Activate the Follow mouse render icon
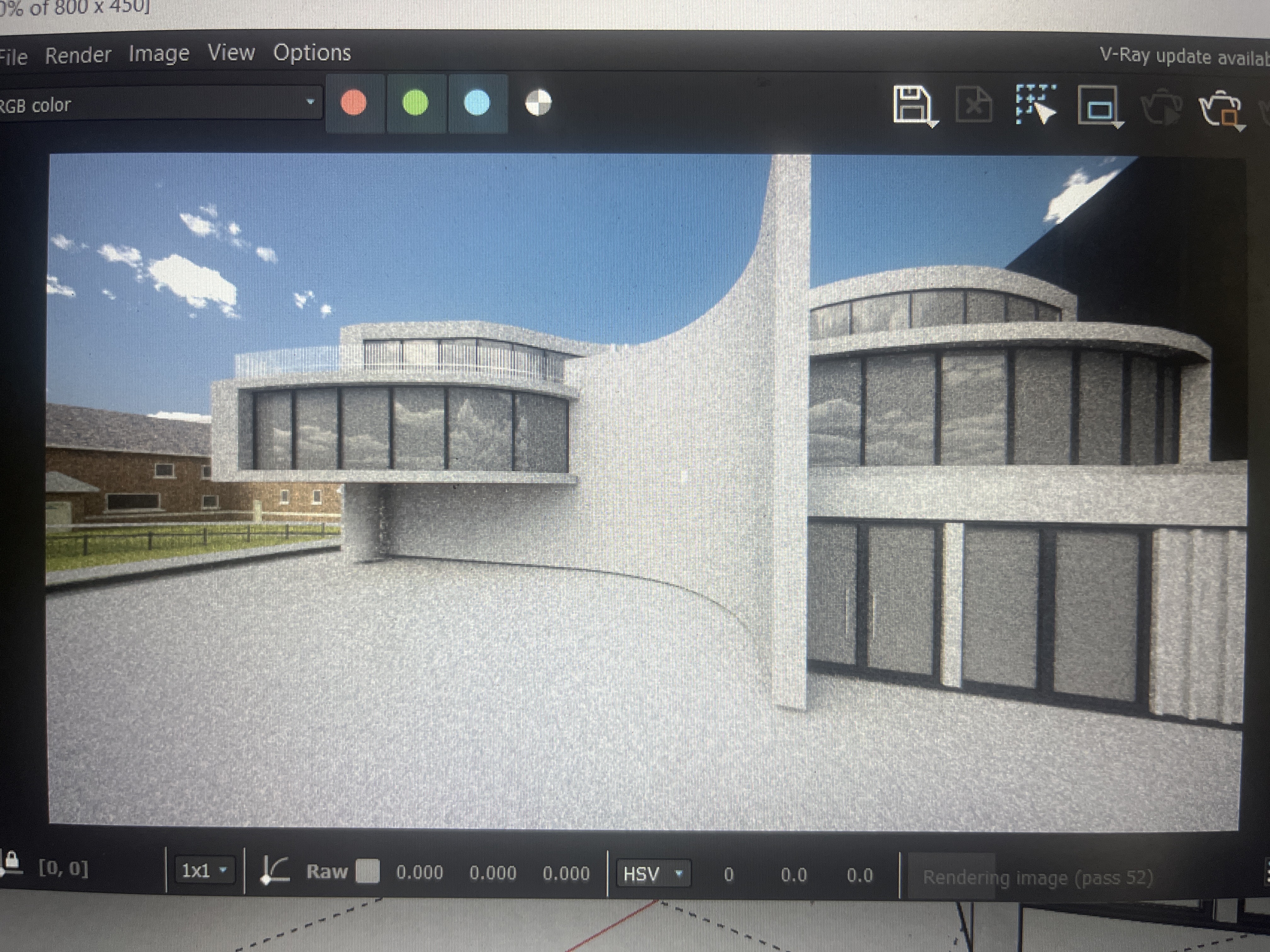The image size is (1270, 952). pyautogui.click(x=1035, y=105)
